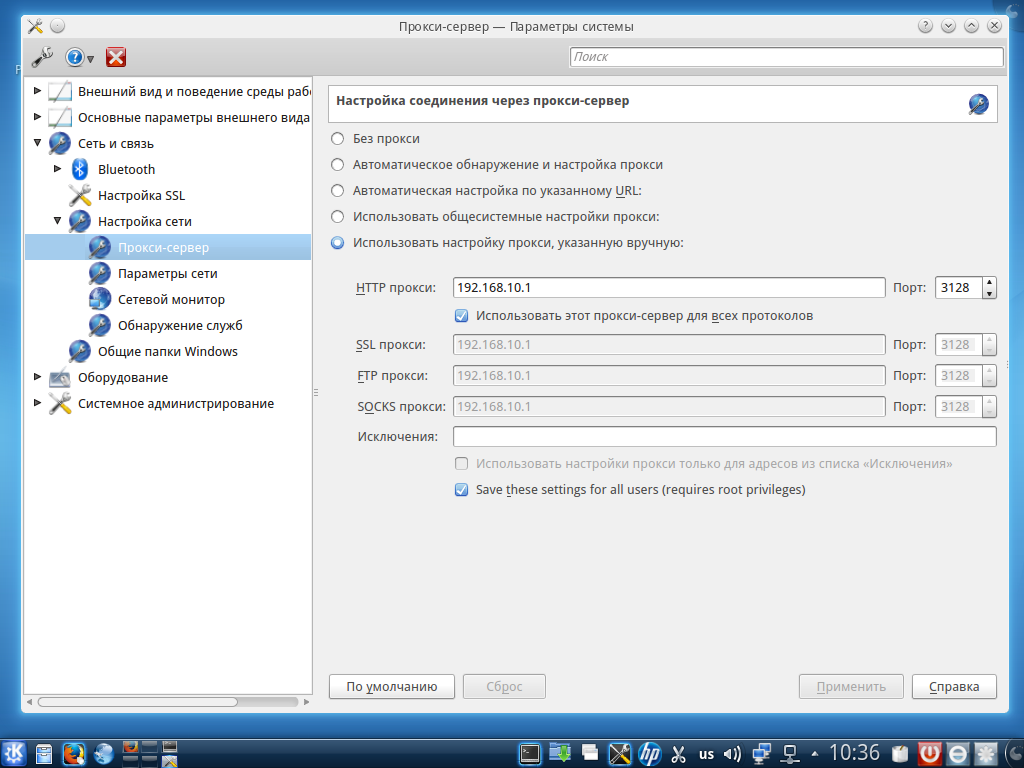Expand Системное администрирование tree node

coord(37,403)
